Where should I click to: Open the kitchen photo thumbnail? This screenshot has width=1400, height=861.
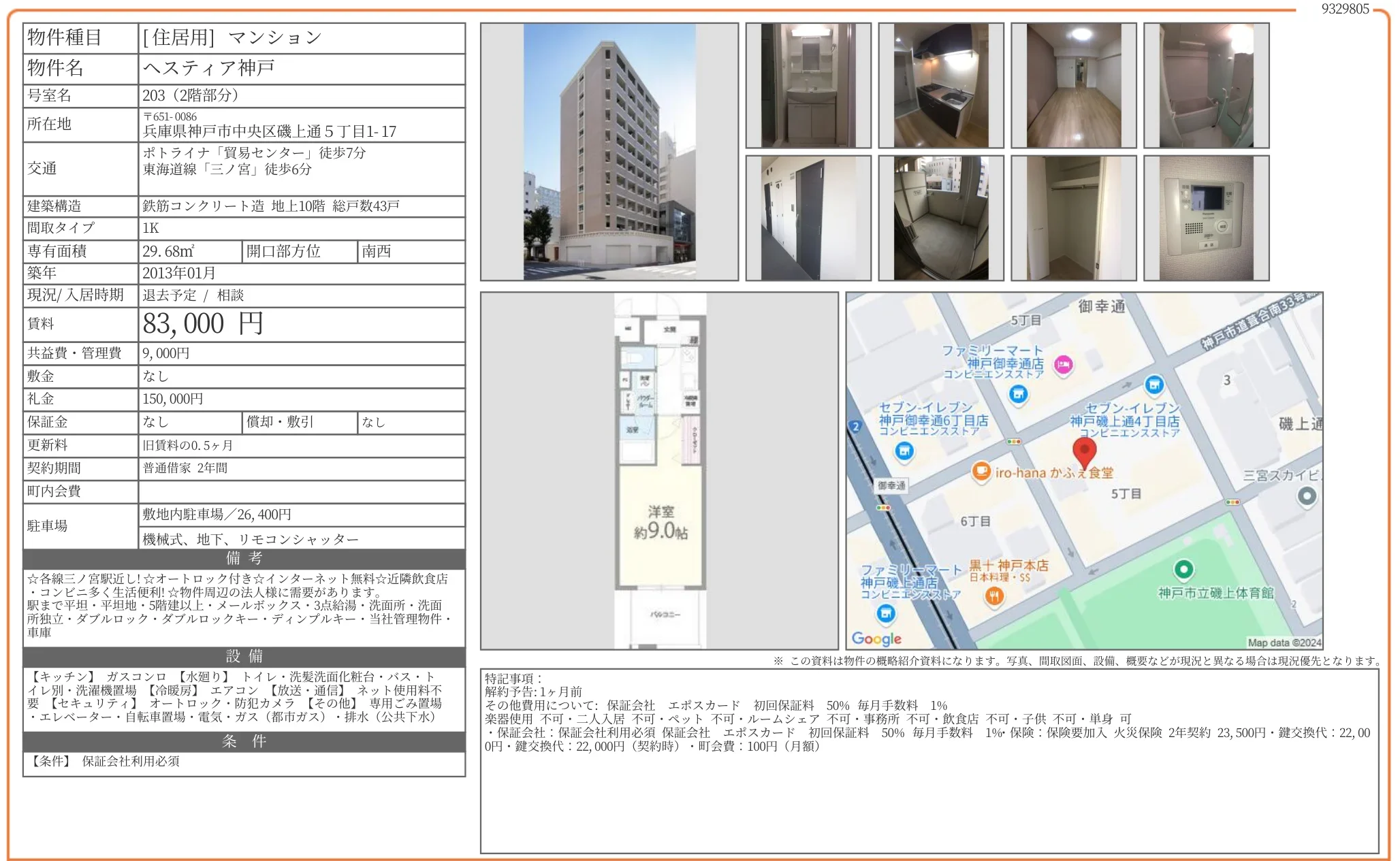click(x=940, y=84)
